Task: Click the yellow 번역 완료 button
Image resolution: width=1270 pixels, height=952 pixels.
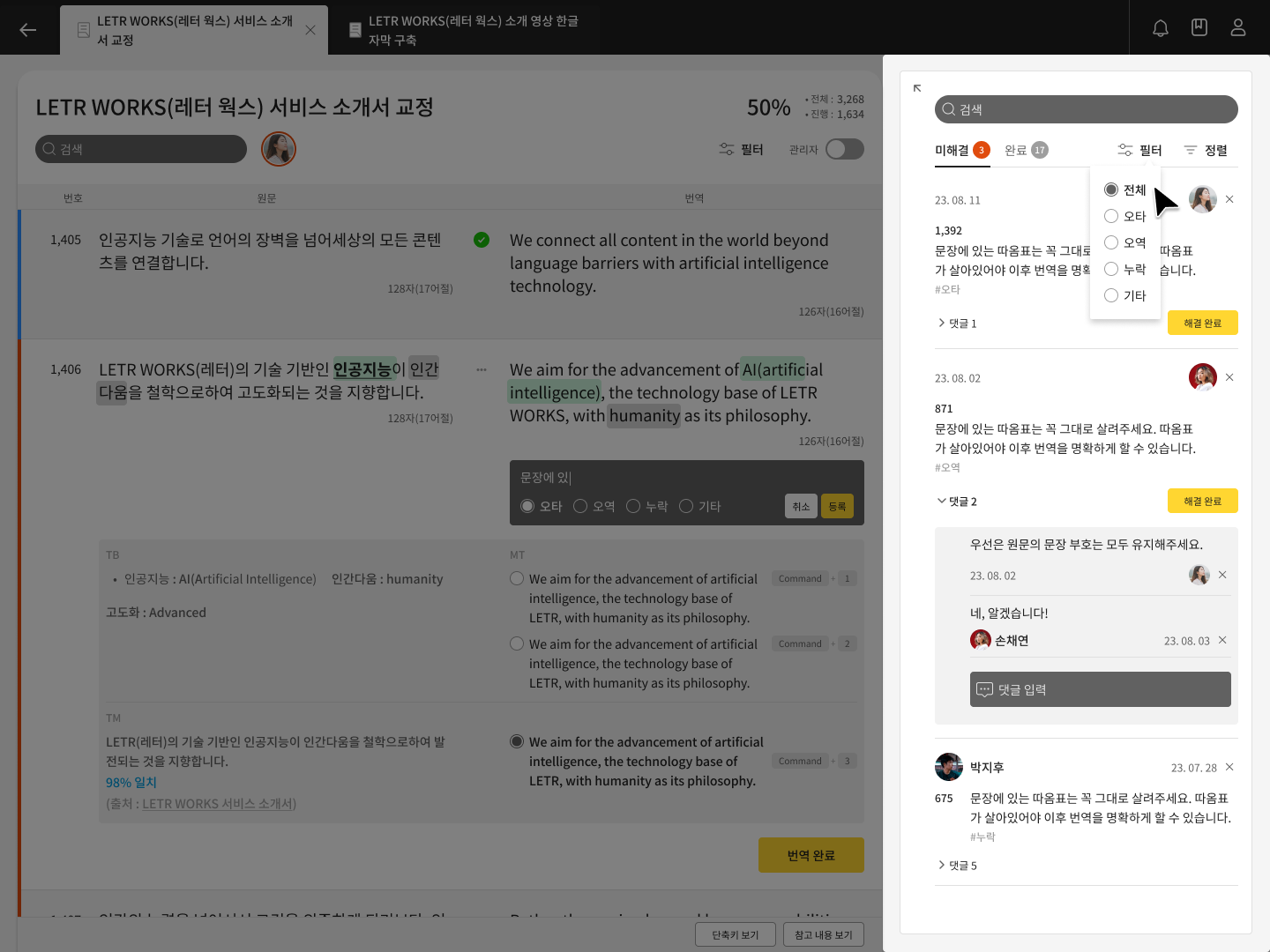Action: pyautogui.click(x=811, y=855)
